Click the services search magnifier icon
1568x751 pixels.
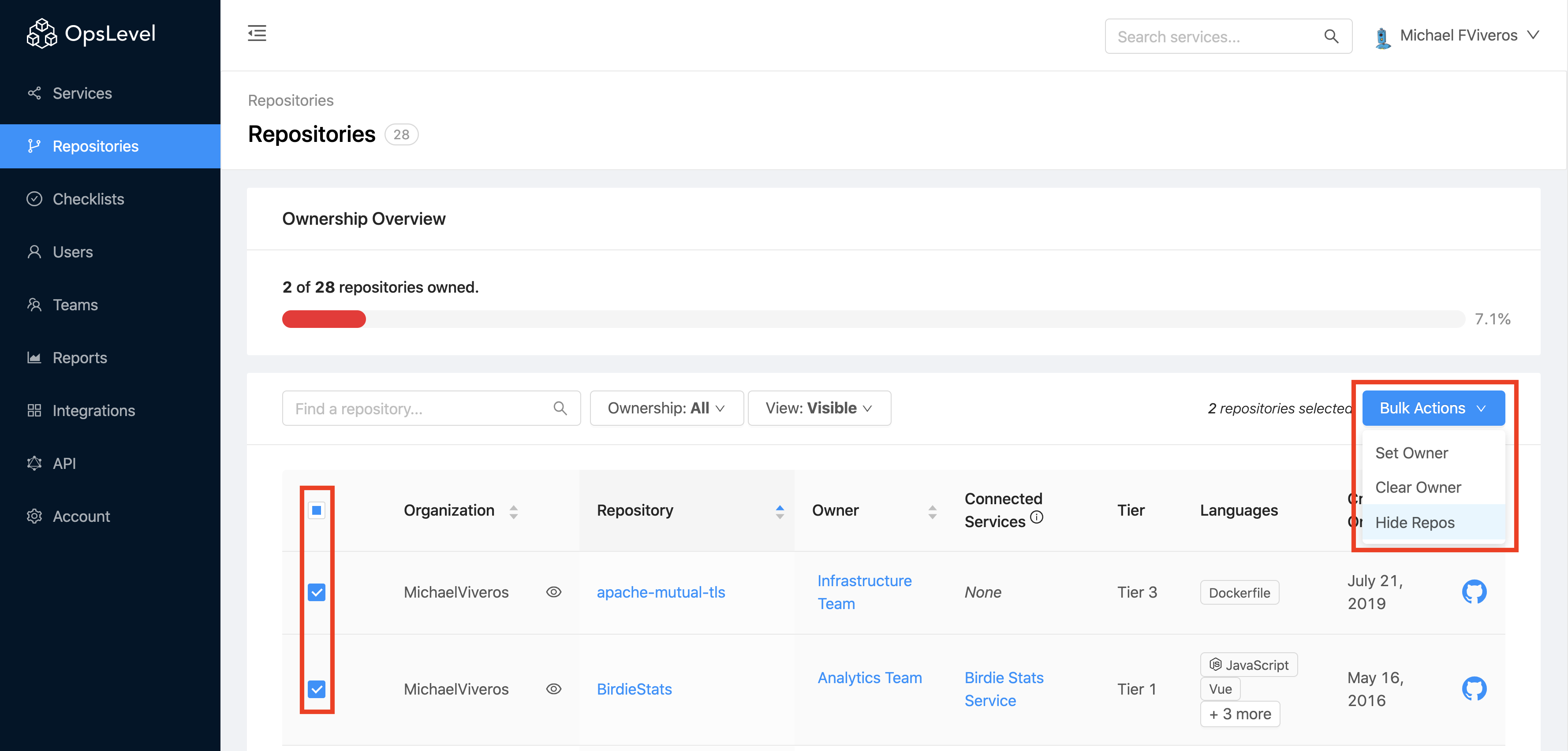tap(1331, 37)
